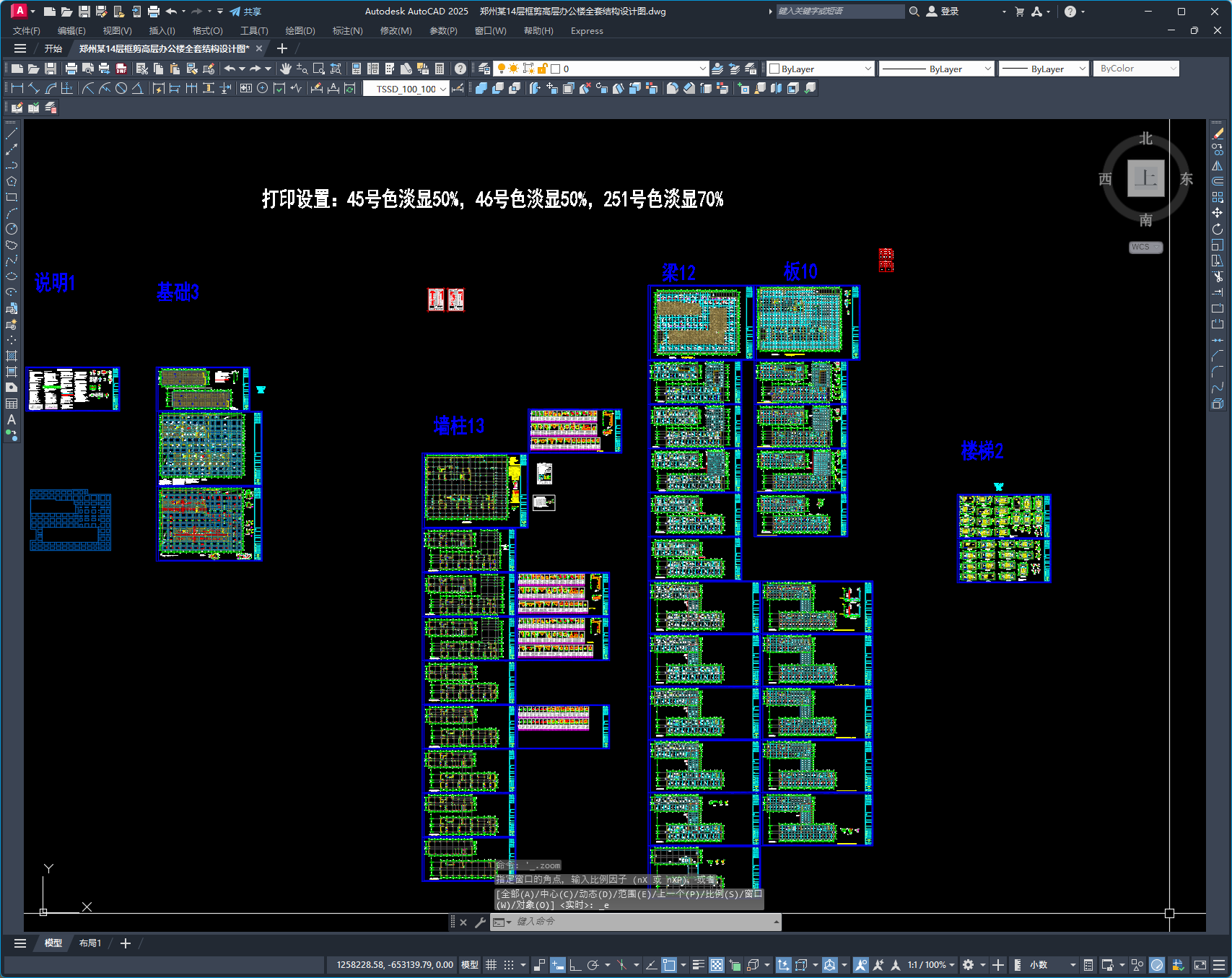Click the Zoom Window toolbar icon
1232x978 pixels.
pyautogui.click(x=319, y=69)
